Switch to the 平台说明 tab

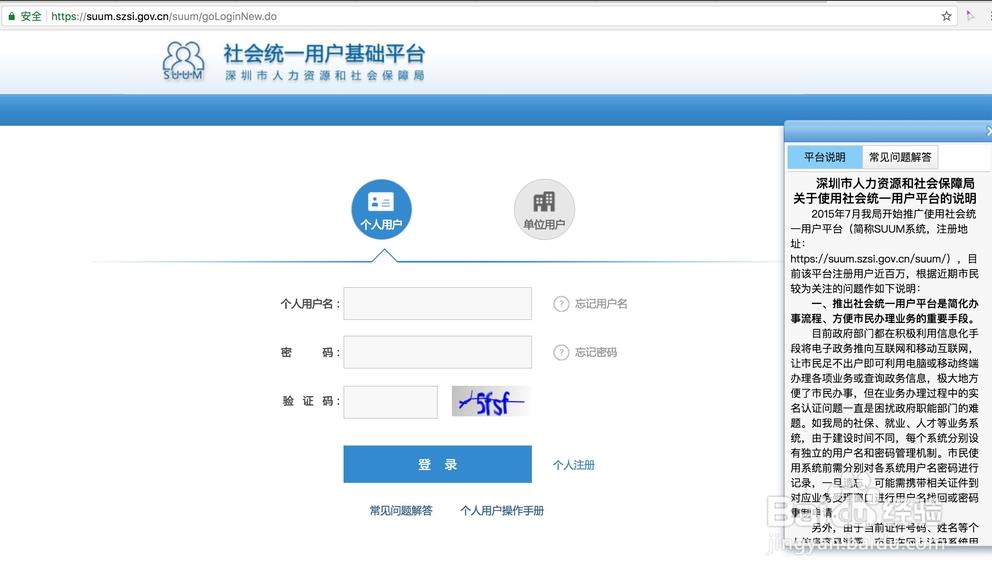tap(824, 157)
